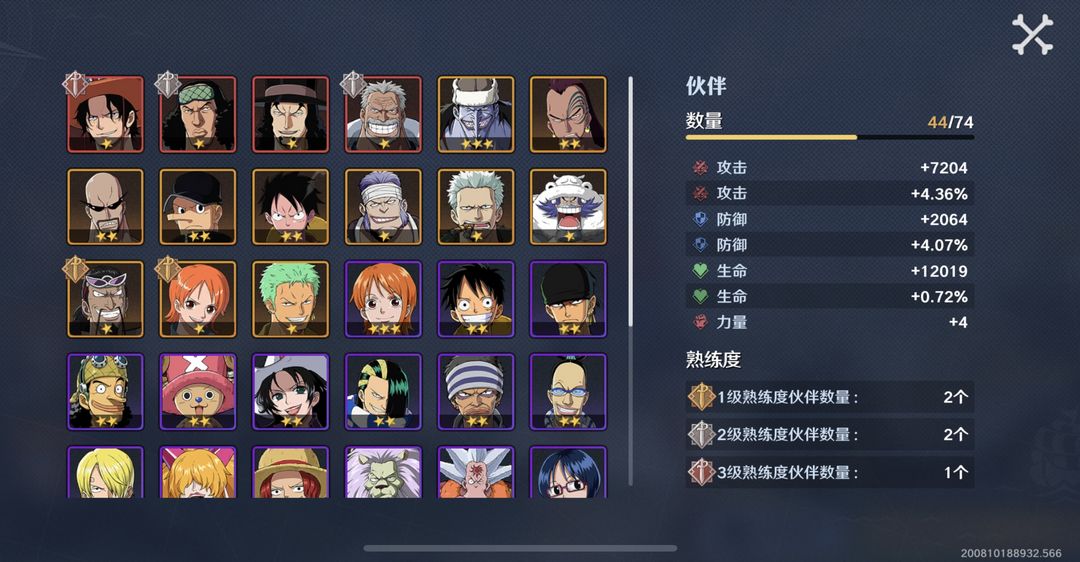This screenshot has height=562, width=1080.
Task: Click the red 攻击 +7204 attack icon
Action: point(700,167)
